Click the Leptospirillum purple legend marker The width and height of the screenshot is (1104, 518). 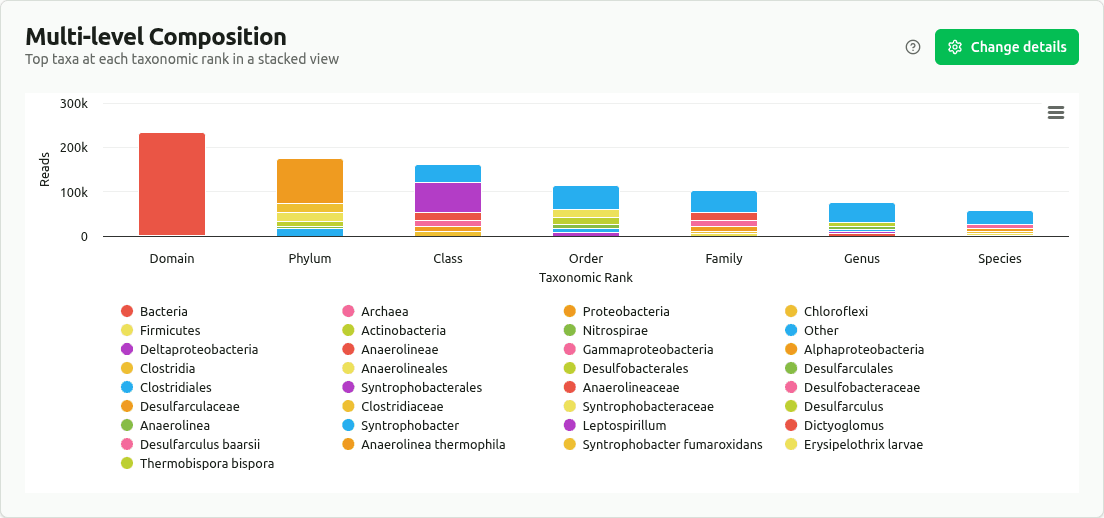pyautogui.click(x=570, y=426)
